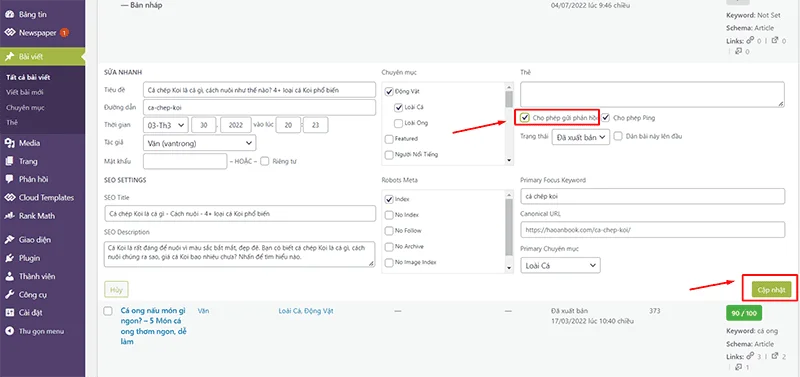800x377 pixels.
Task: Check the No Image Index option
Action: pyautogui.click(x=389, y=262)
